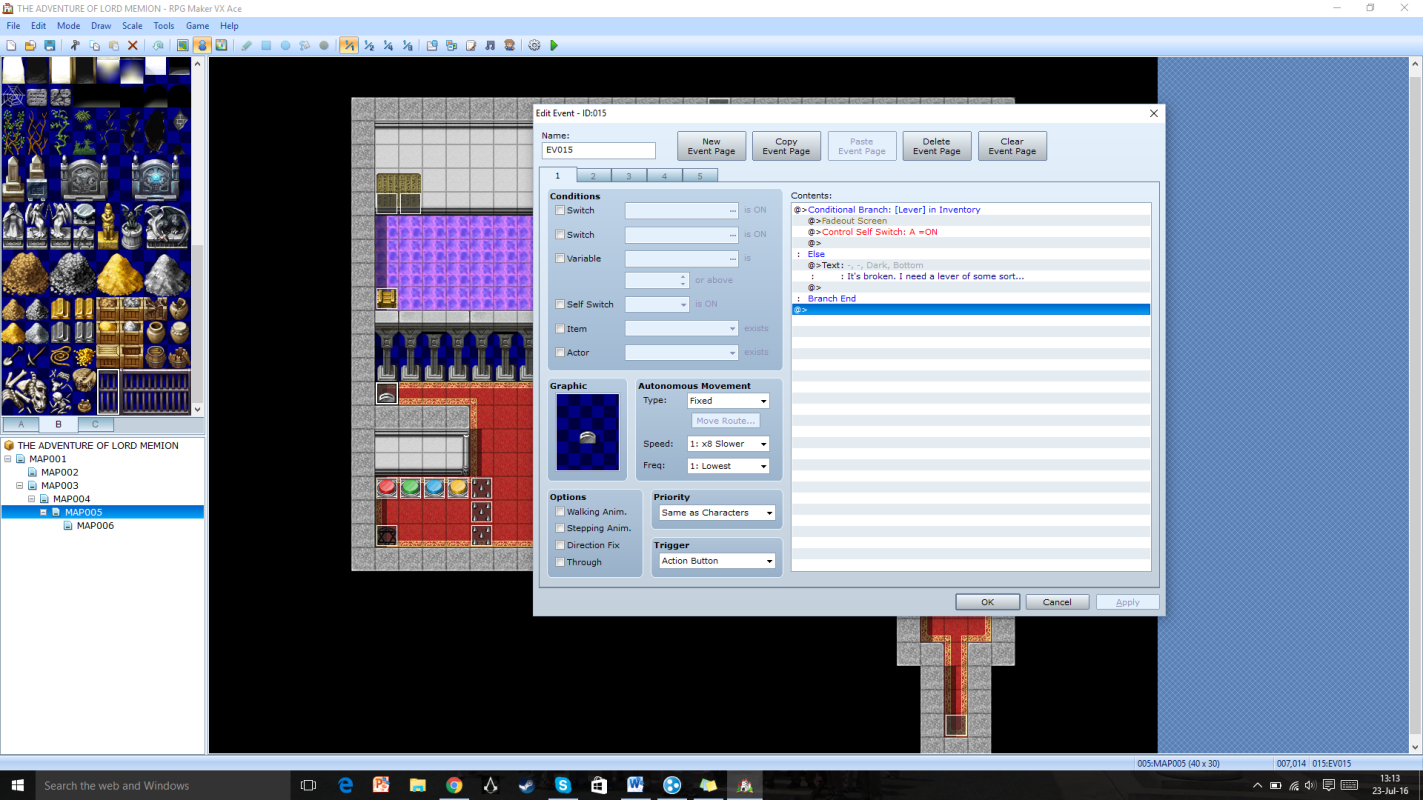
Task: Enable the Variable condition checkbox
Action: pyautogui.click(x=560, y=259)
